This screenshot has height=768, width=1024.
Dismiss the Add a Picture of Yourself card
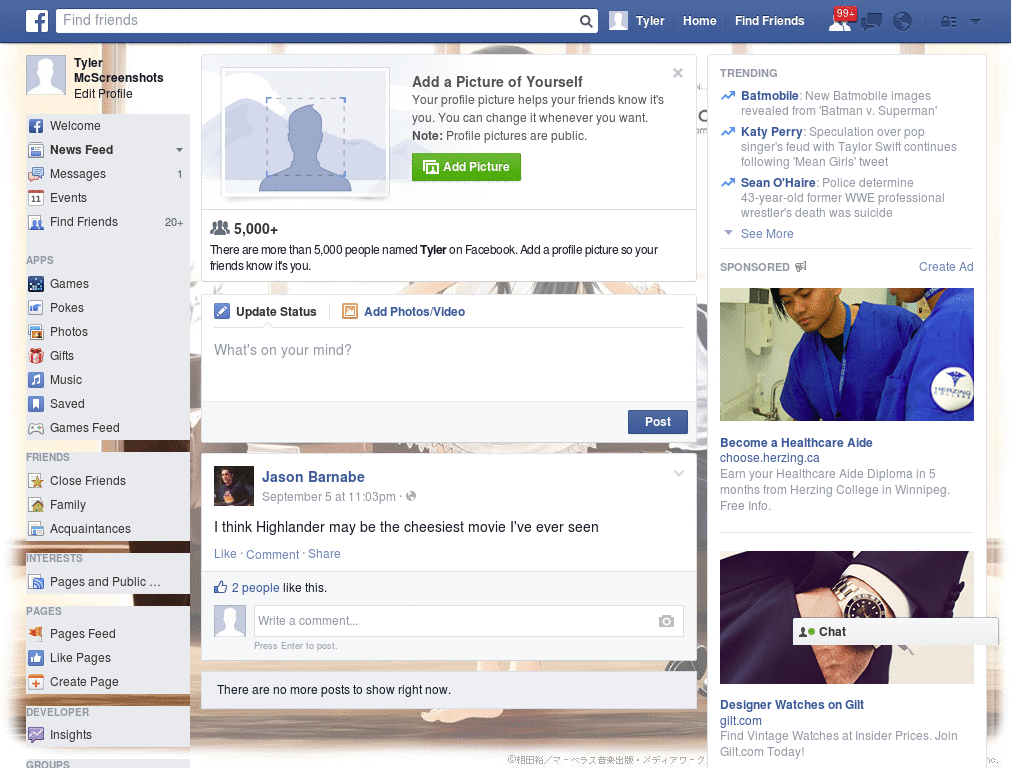(678, 73)
